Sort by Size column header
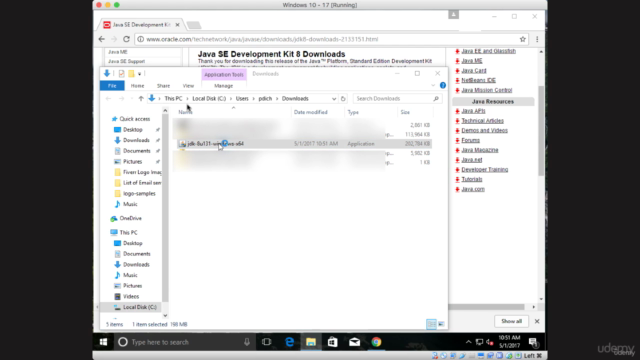640x360 pixels. tap(405, 112)
